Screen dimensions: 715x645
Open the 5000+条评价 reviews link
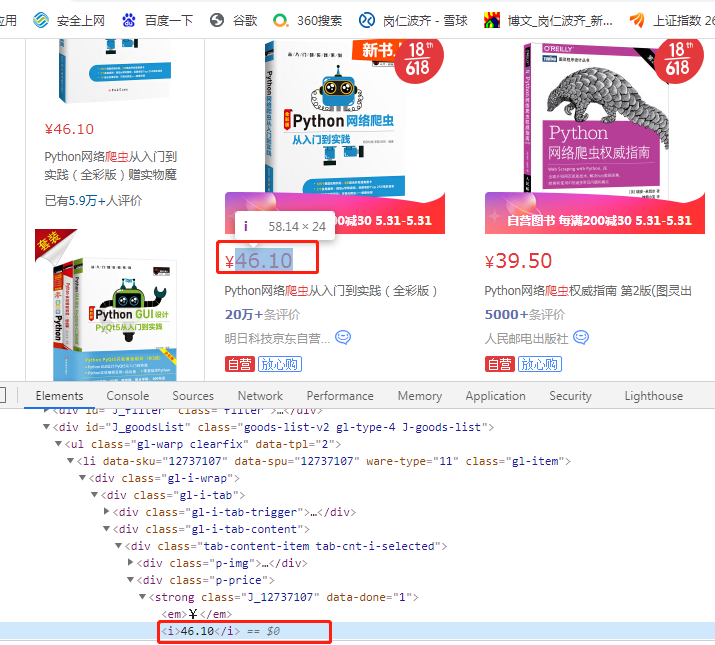(x=524, y=314)
